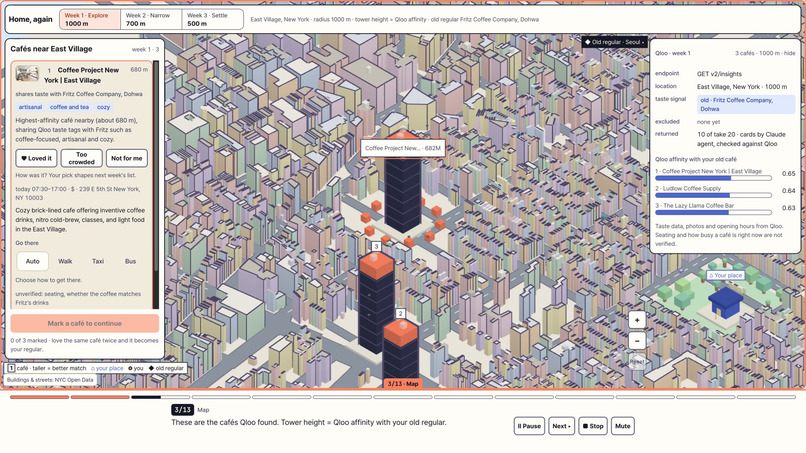This screenshot has height=453, width=806.
Task: Click The Lazy Llama Coffee Bar affinity bar
Action: (713, 212)
